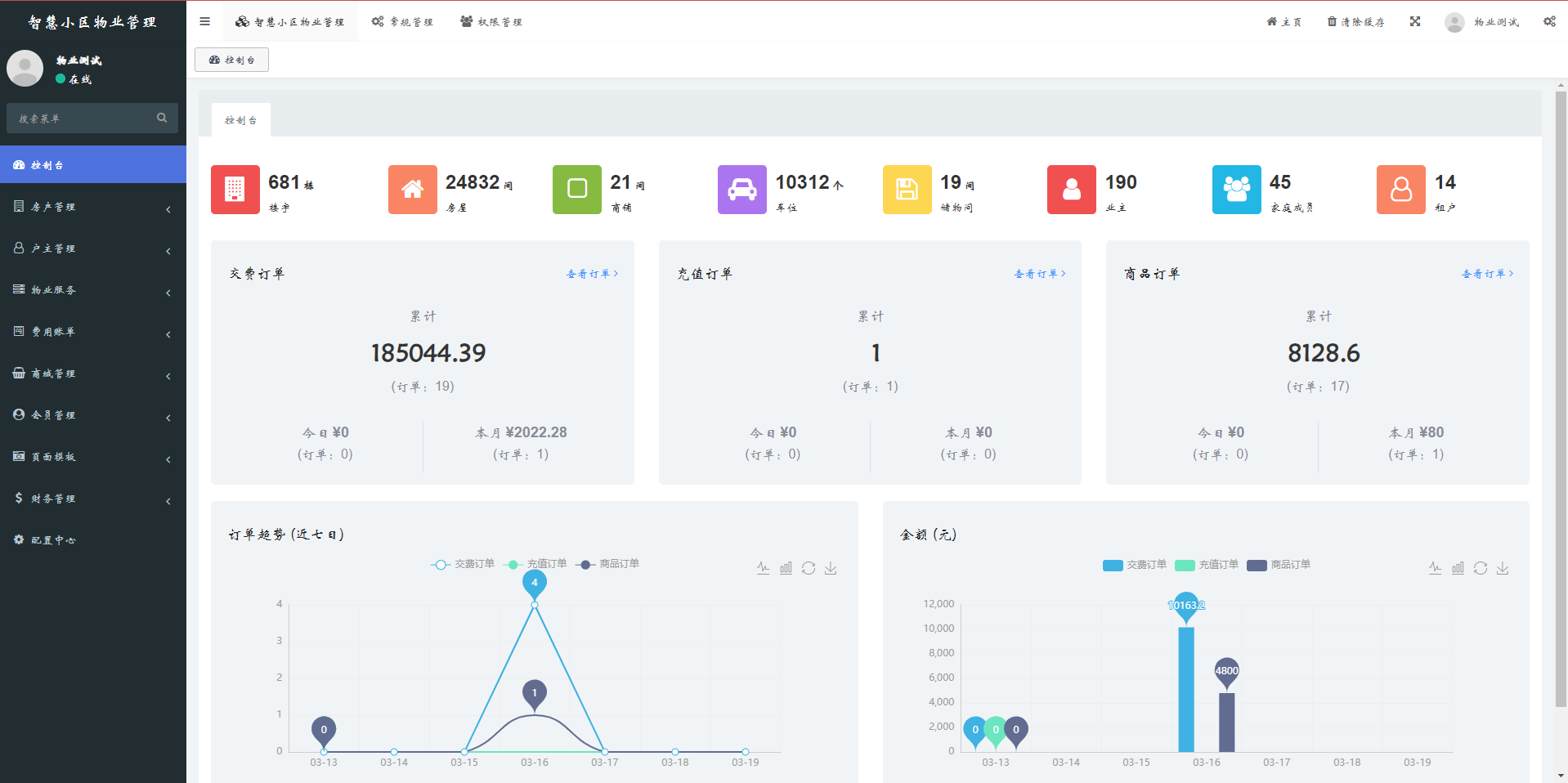Image resolution: width=1568 pixels, height=783 pixels.
Task: Toggle 交费订单 legend in 订单趋势 chart
Action: [463, 564]
